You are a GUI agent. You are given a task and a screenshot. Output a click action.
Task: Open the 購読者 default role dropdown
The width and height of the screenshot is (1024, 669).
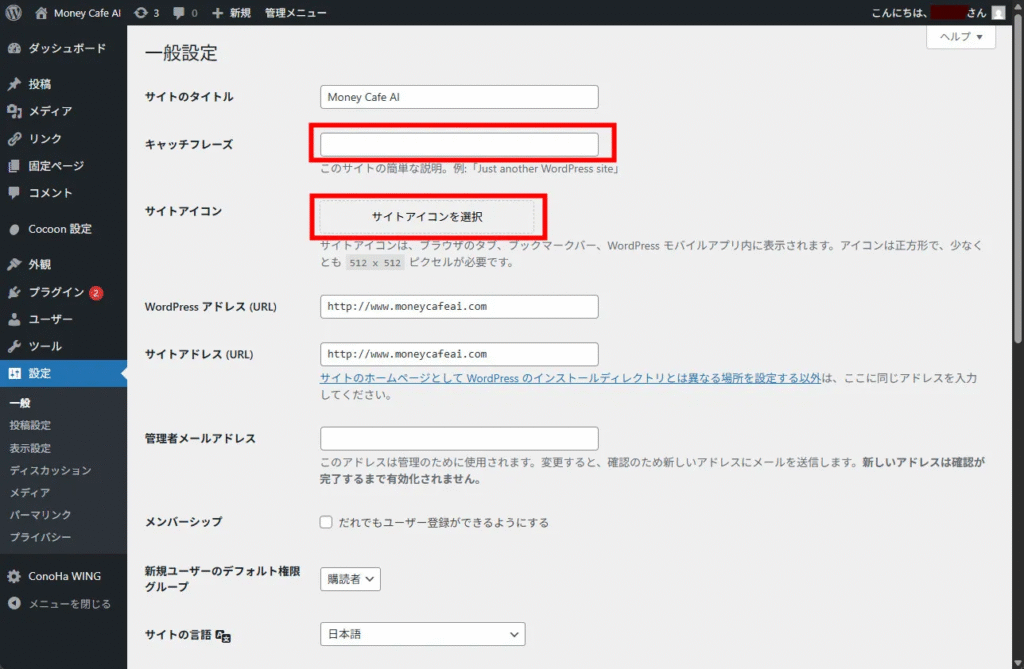[x=350, y=579]
